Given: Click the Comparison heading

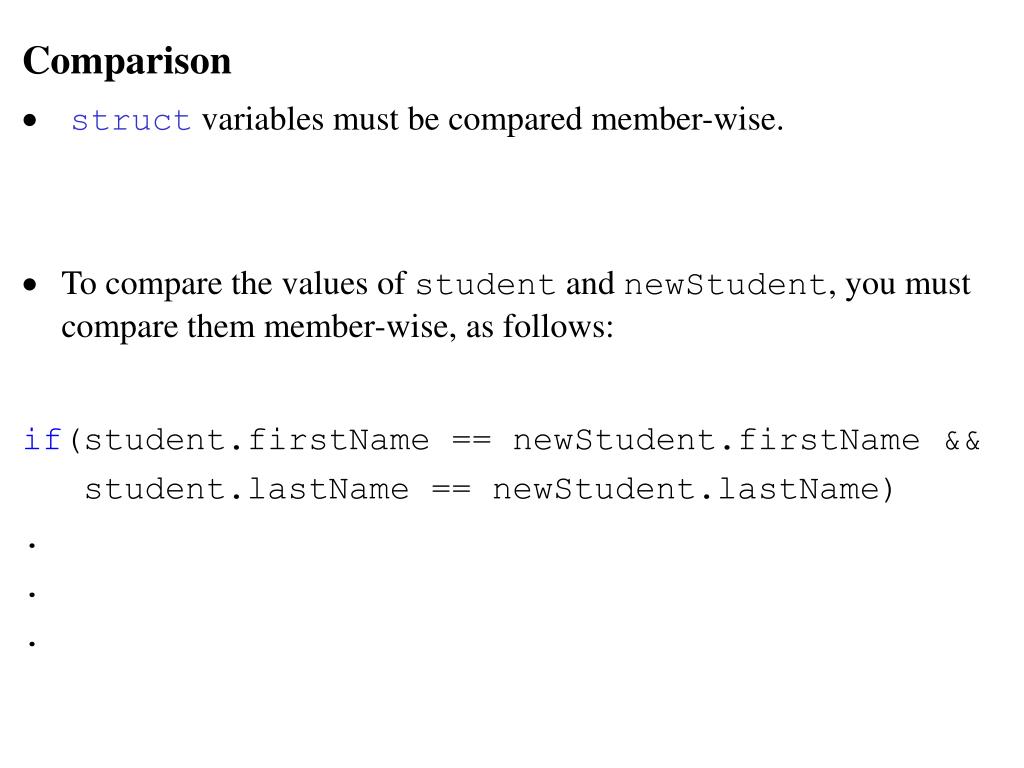Looking at the screenshot, I should 127,61.
